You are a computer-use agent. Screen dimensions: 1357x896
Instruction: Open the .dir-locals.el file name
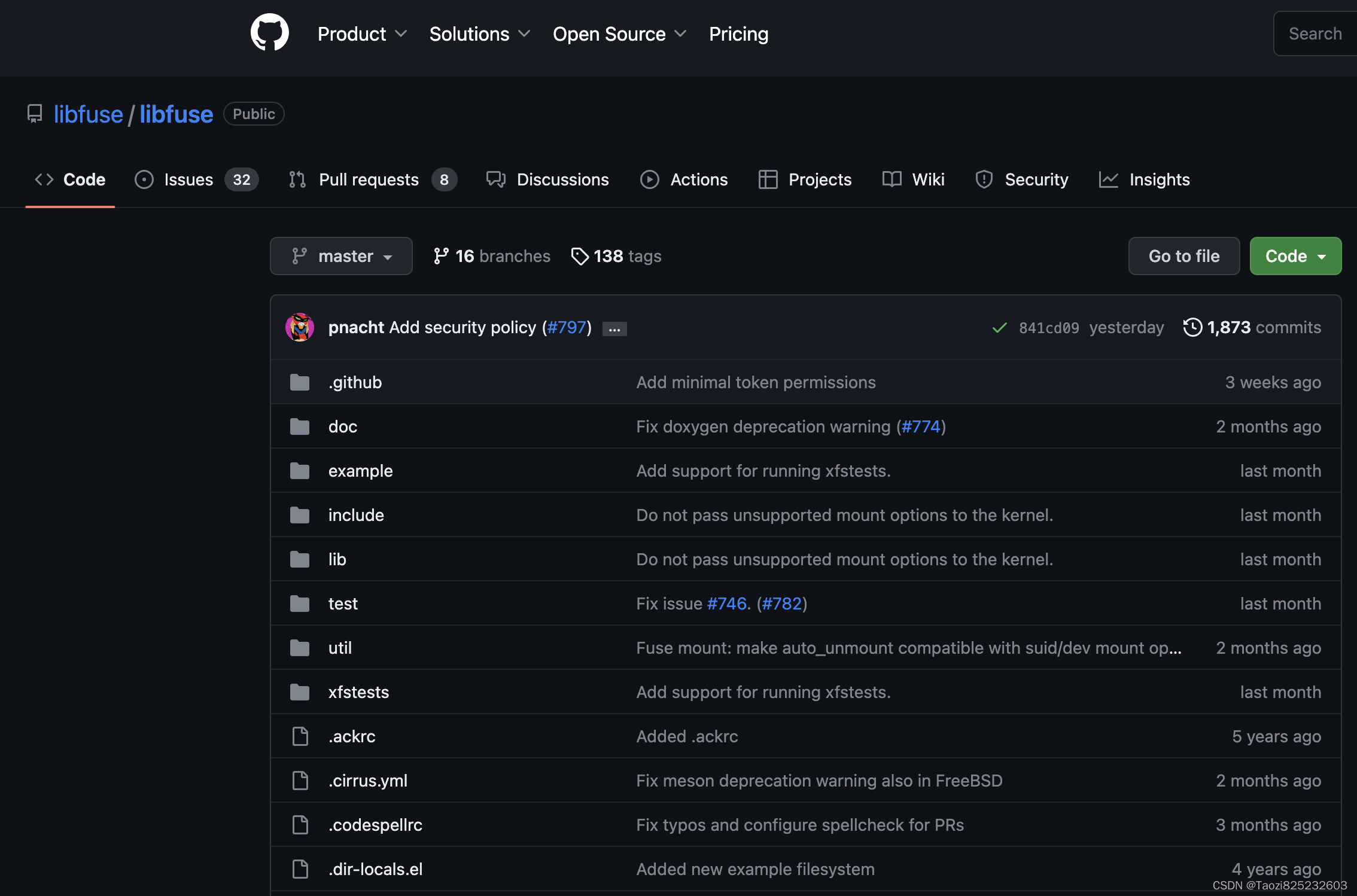pos(375,869)
